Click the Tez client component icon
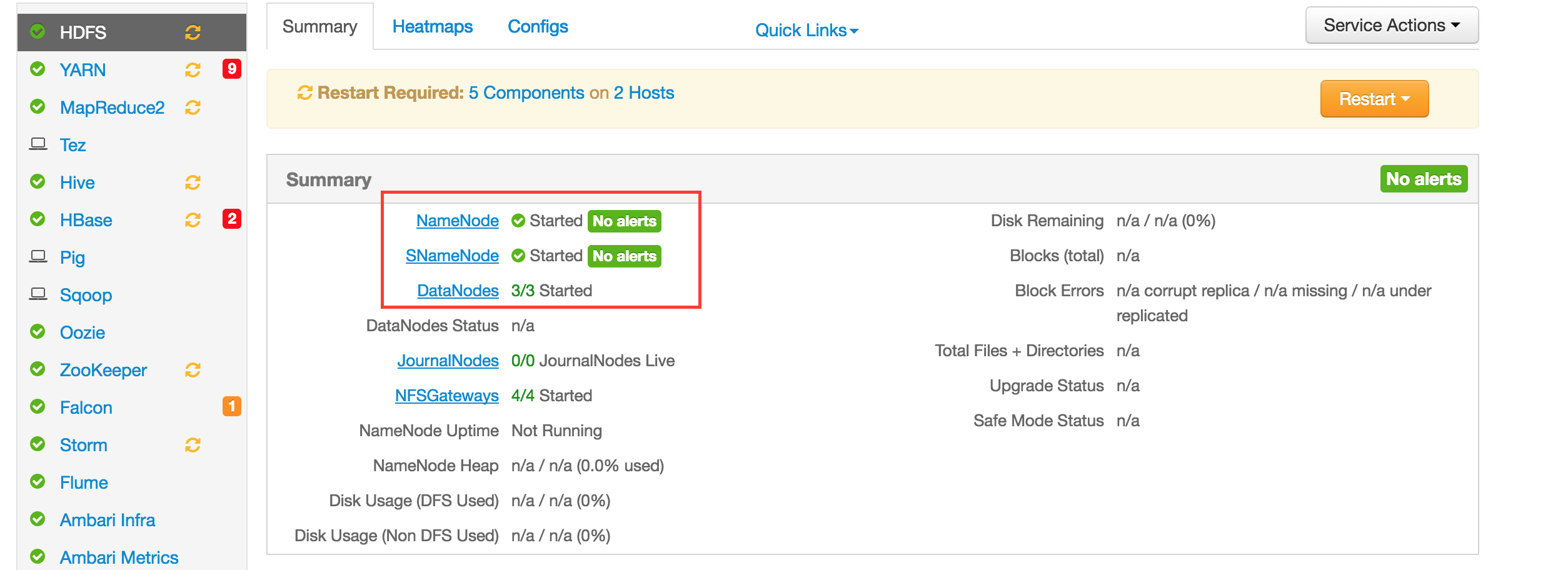The width and height of the screenshot is (1568, 570). point(39,144)
